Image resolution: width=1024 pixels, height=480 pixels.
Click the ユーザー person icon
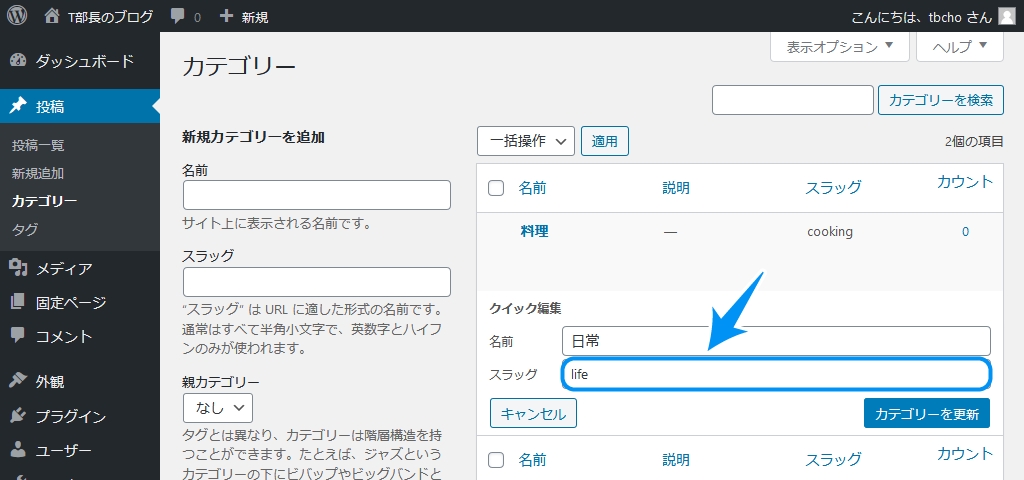[18, 449]
